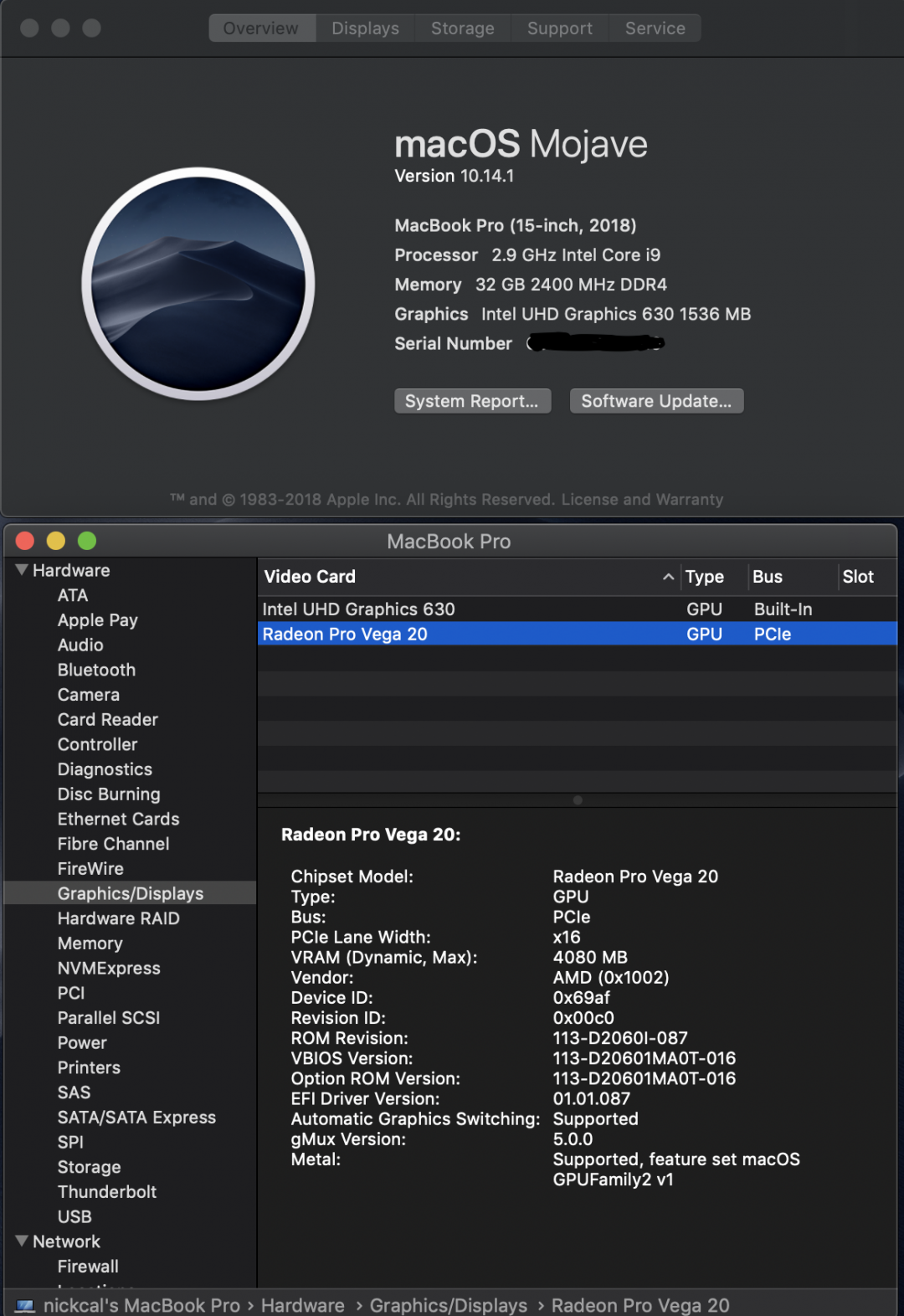Select Audio in the sidebar
This screenshot has height=1316, width=904.
80,645
